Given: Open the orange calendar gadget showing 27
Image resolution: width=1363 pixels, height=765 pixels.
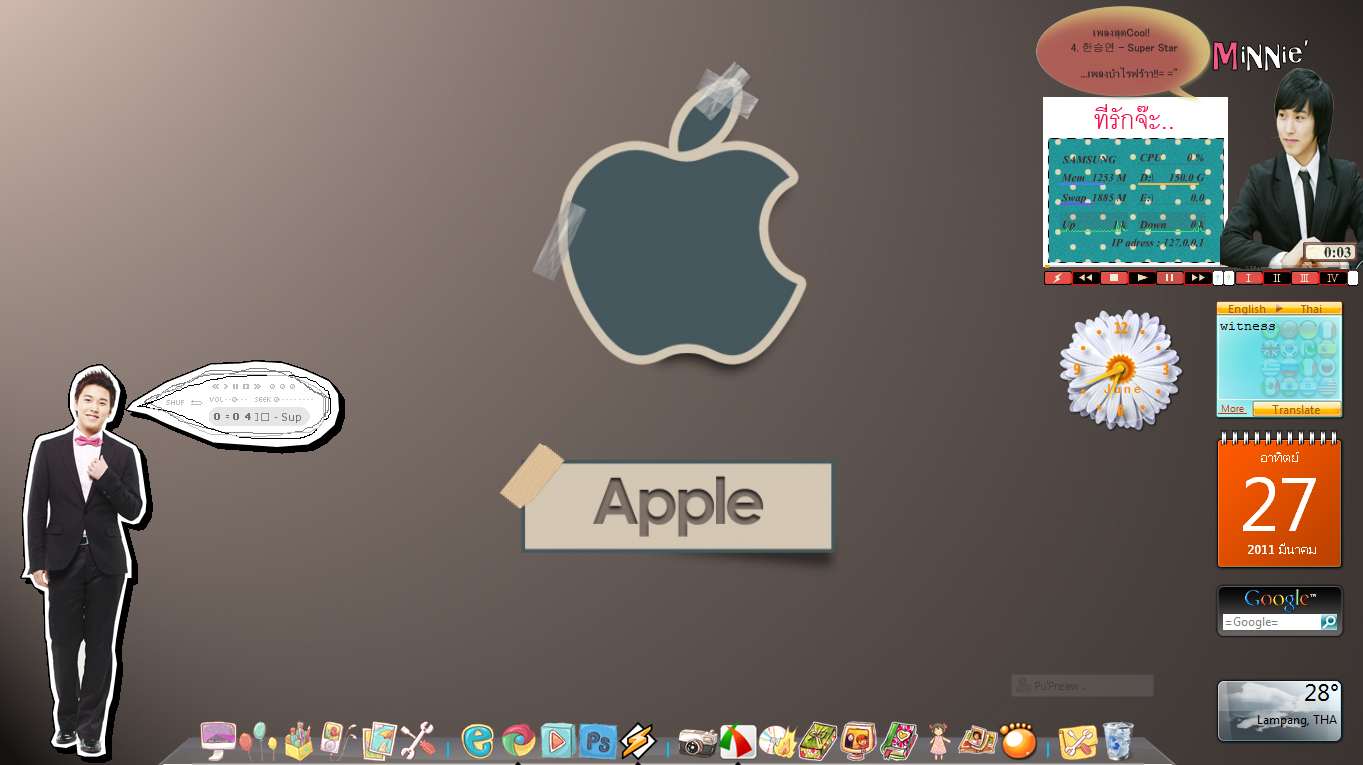Looking at the screenshot, I should [x=1279, y=499].
